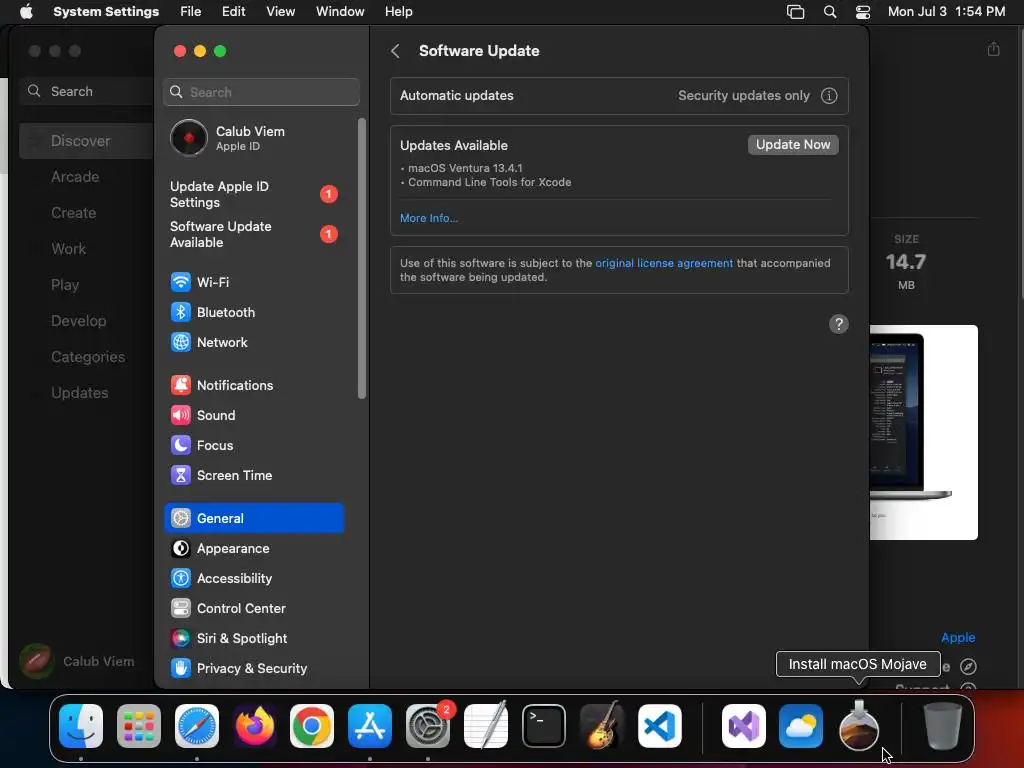
Task: Open Screen Time settings
Action: pyautogui.click(x=253, y=475)
